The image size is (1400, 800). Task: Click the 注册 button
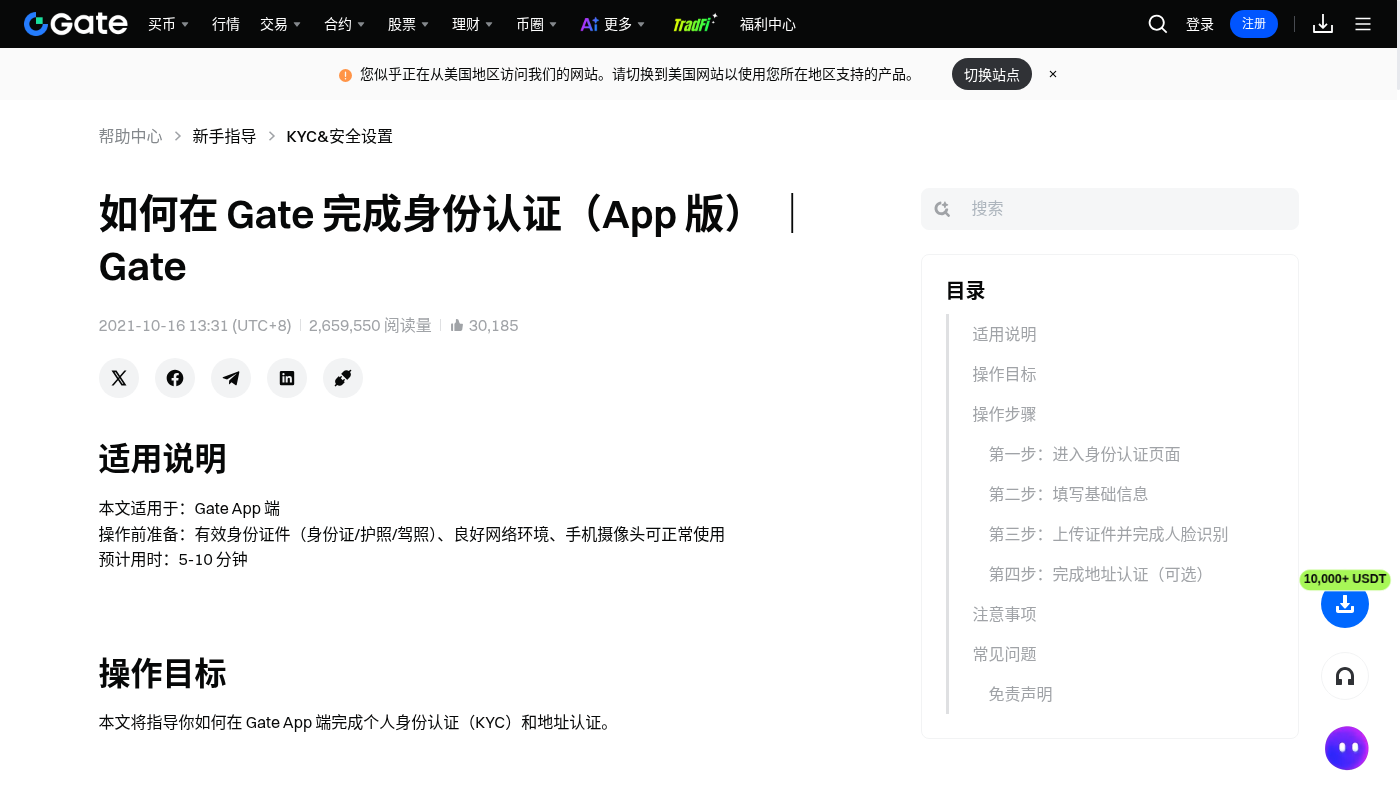point(1254,24)
